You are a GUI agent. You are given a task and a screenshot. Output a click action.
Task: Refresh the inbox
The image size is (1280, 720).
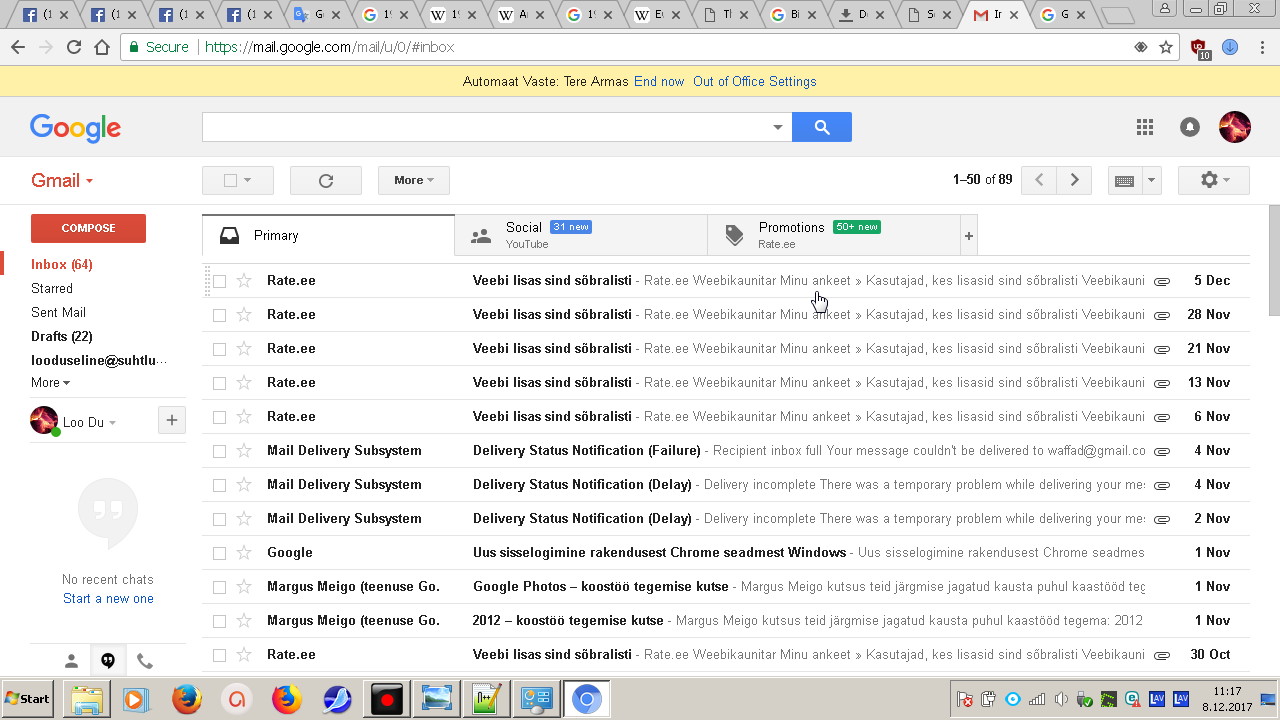point(325,180)
